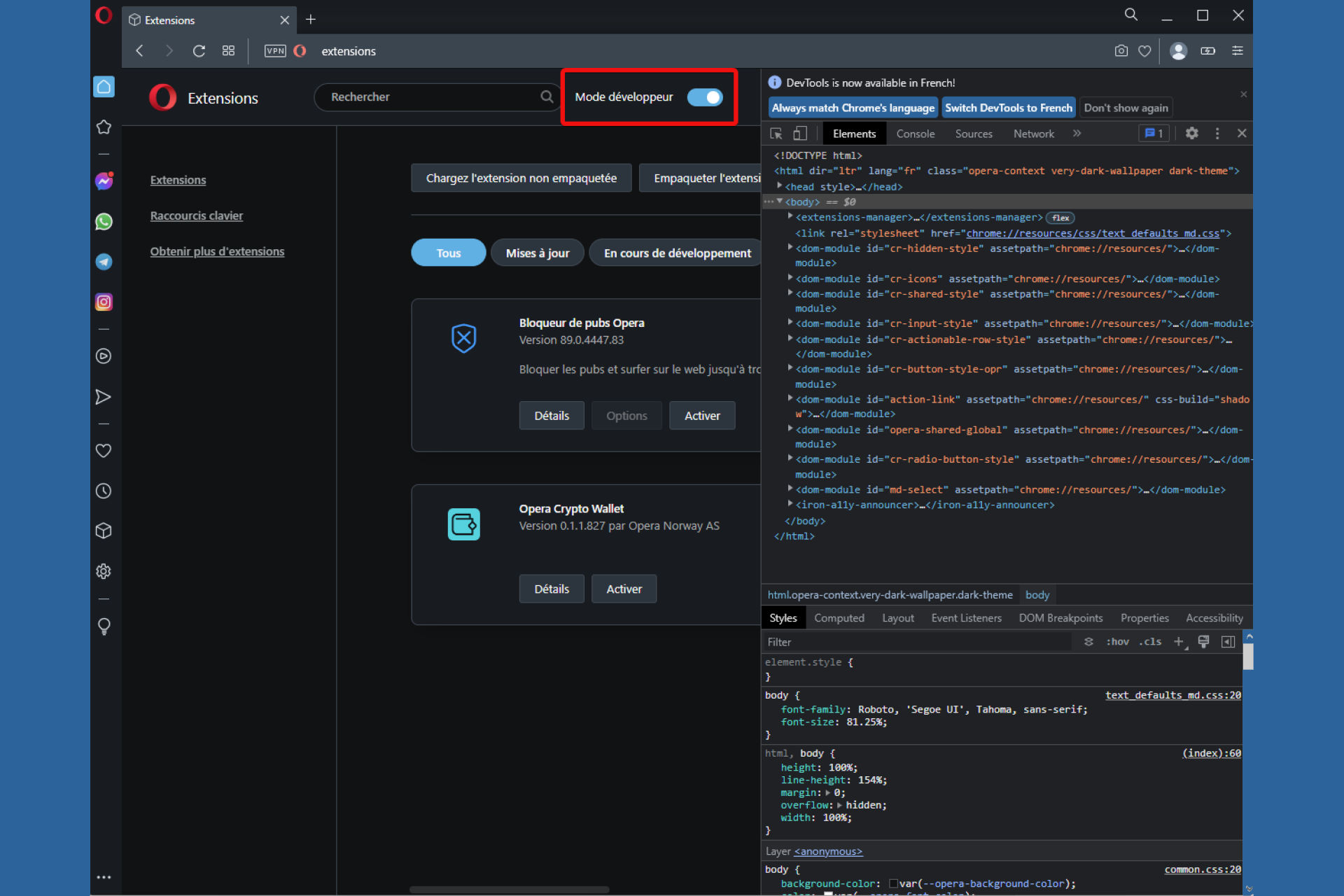Take a snapshot with camera icon
Viewport: 1344px width, 896px height.
1121,51
